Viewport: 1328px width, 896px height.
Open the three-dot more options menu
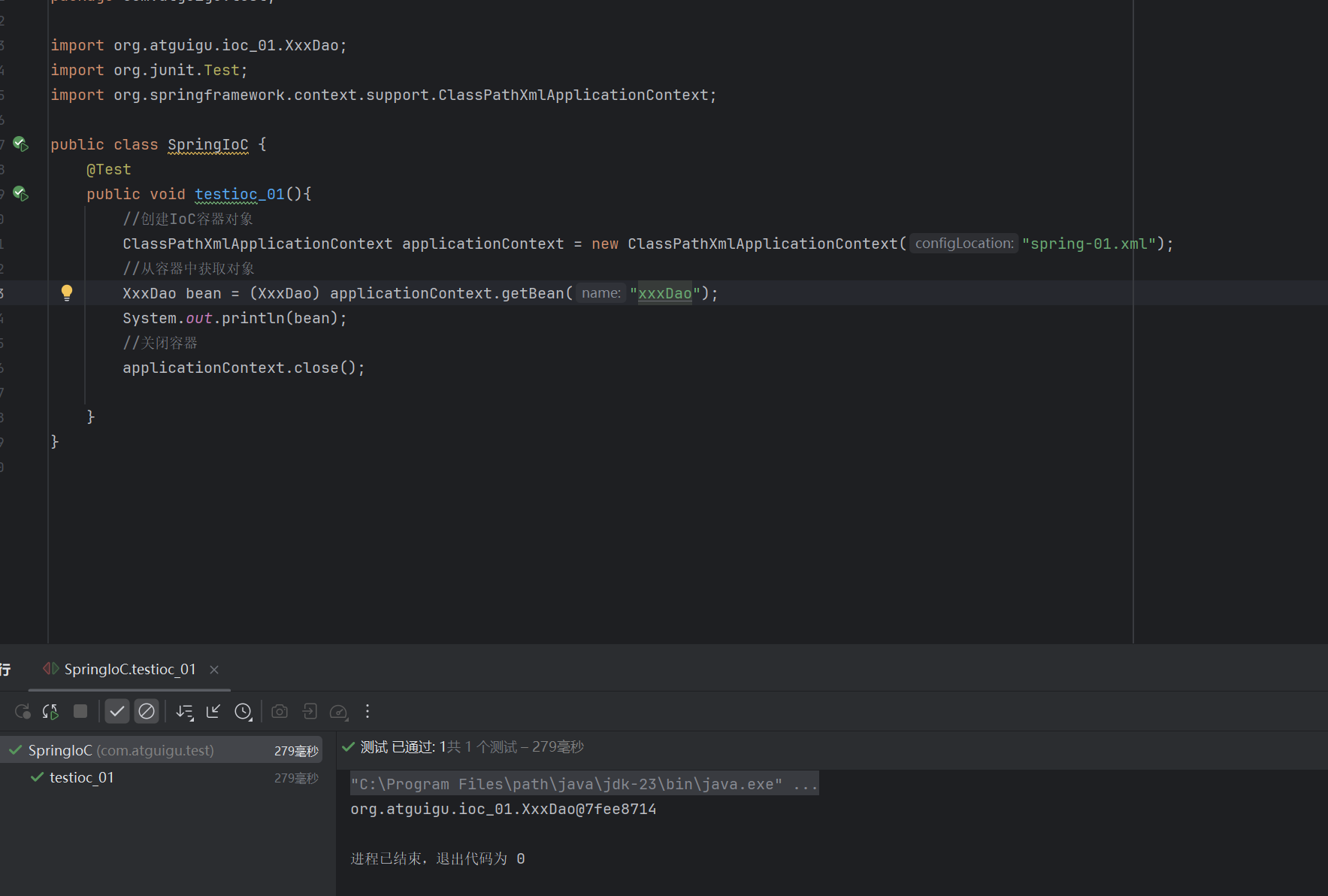coord(368,711)
